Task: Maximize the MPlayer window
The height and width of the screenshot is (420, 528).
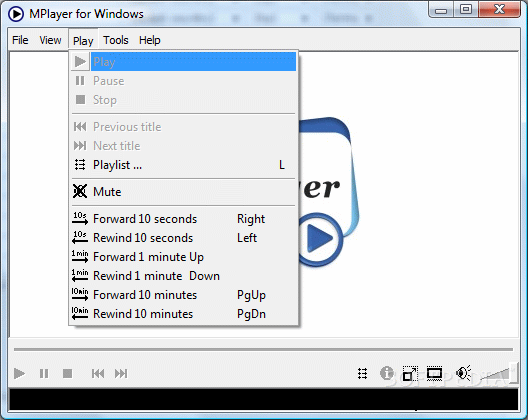Action: 466,9
